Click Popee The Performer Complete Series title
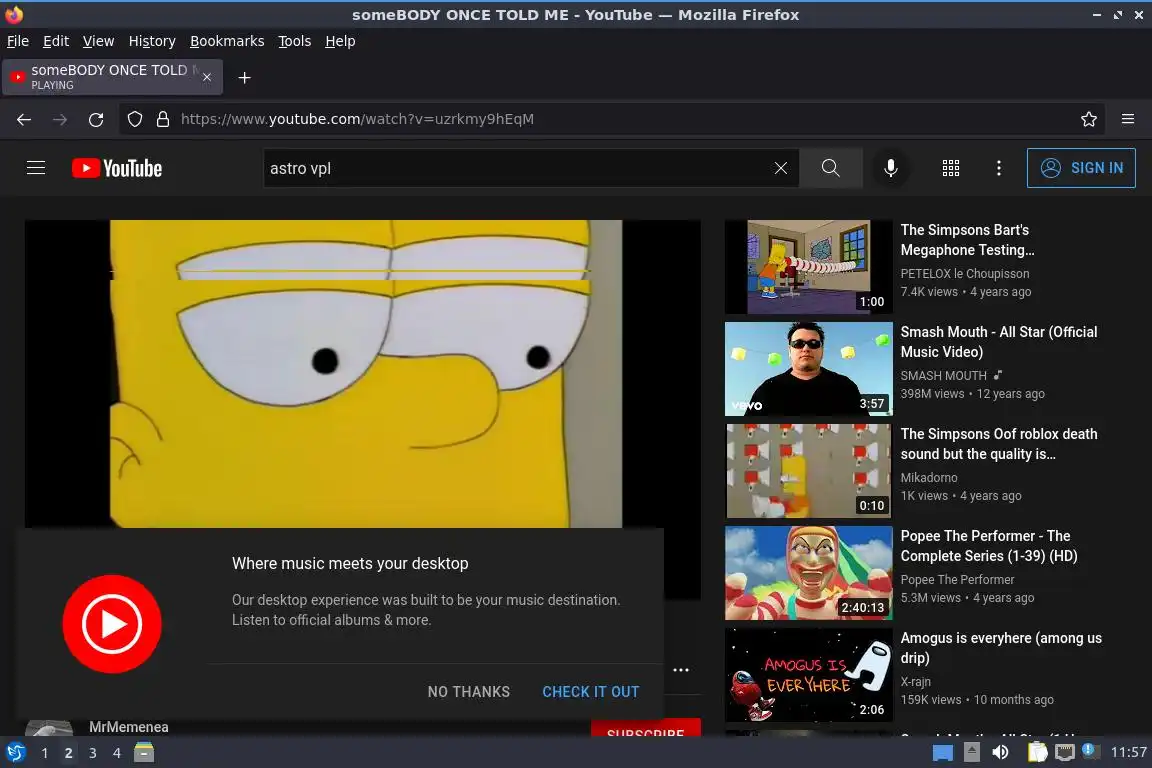Screen dimensions: 1152x768 [989, 546]
